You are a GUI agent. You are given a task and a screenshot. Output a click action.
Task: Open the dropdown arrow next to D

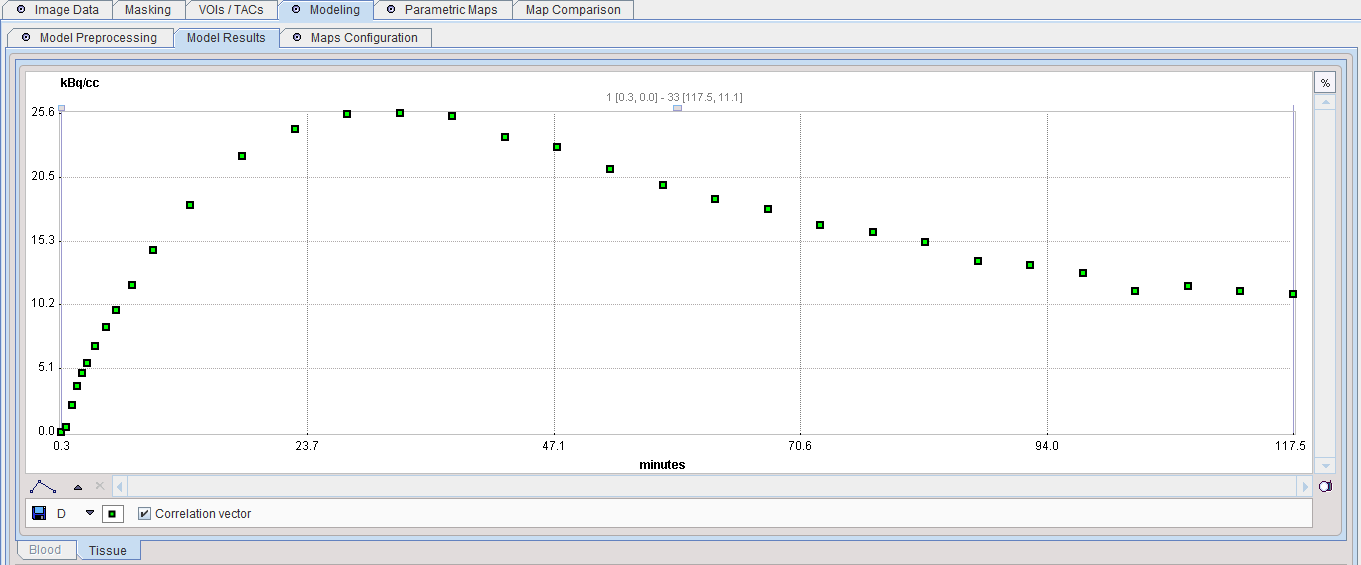[89, 513]
